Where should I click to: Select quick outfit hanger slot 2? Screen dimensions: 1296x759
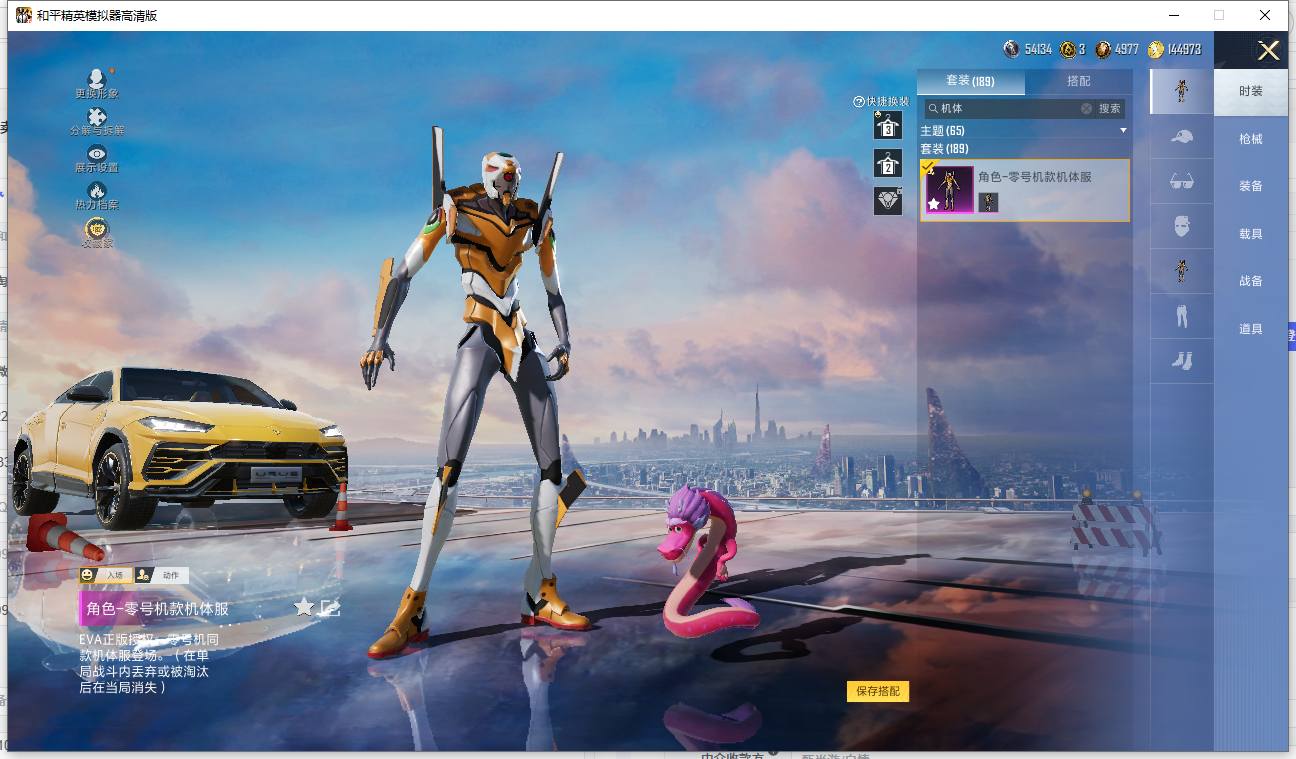[887, 163]
